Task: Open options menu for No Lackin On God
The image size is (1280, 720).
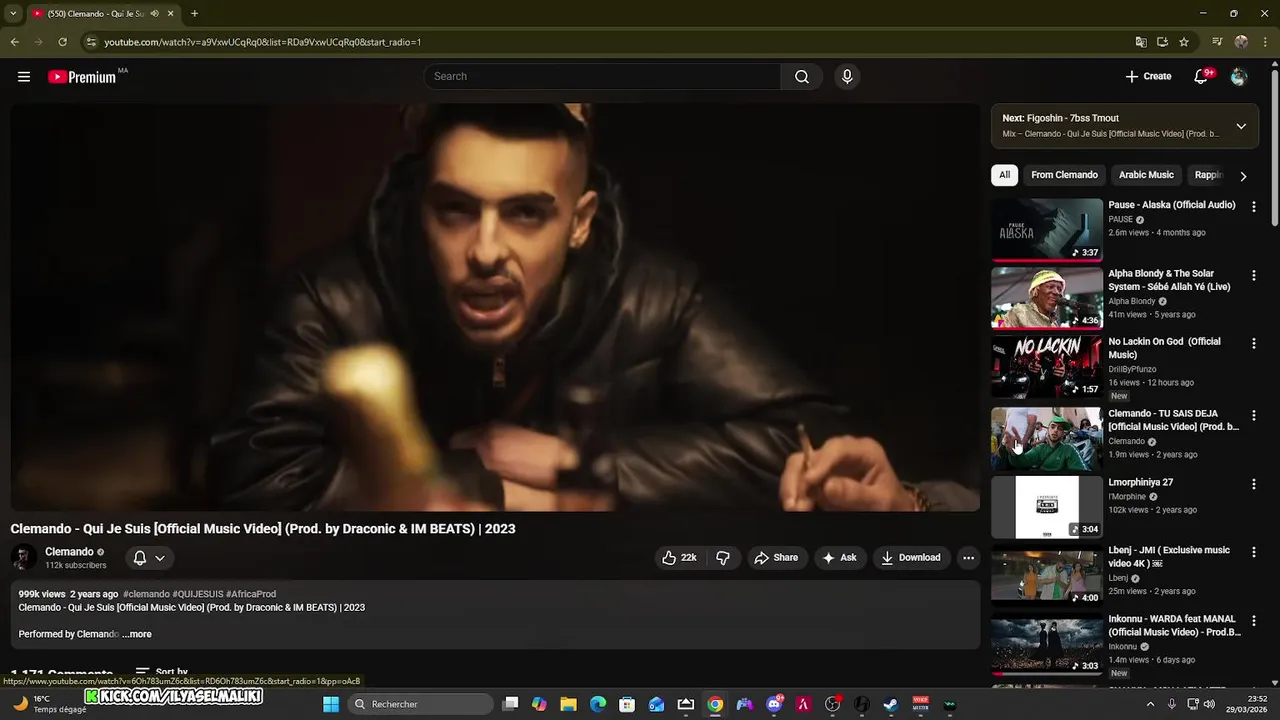Action: [x=1253, y=343]
